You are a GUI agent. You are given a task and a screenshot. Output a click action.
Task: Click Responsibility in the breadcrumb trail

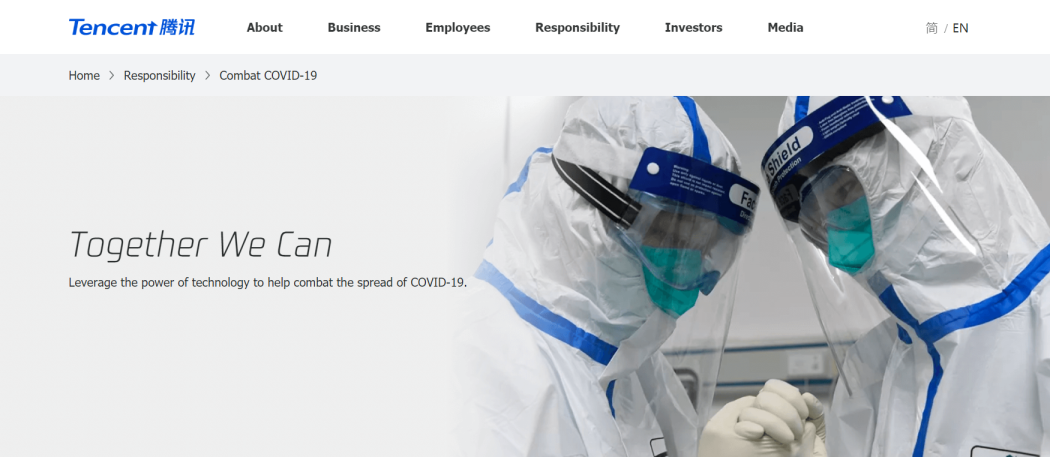click(159, 76)
